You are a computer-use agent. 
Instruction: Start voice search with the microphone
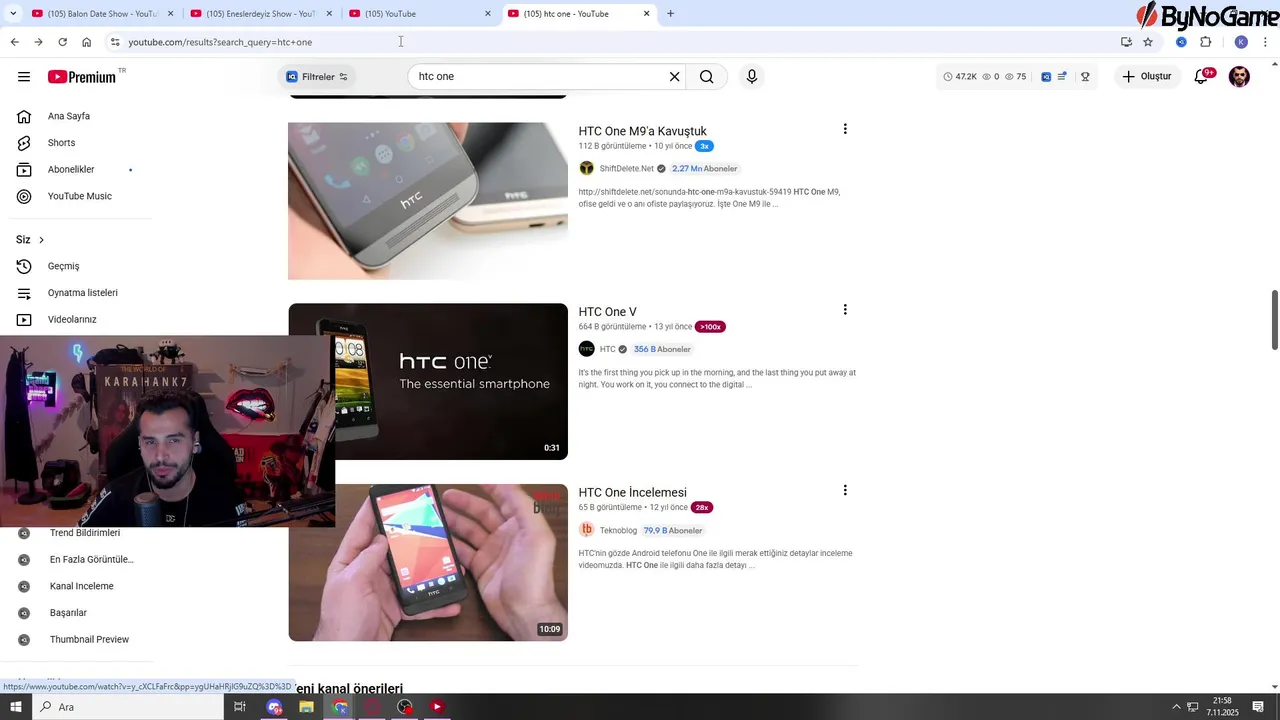point(752,77)
